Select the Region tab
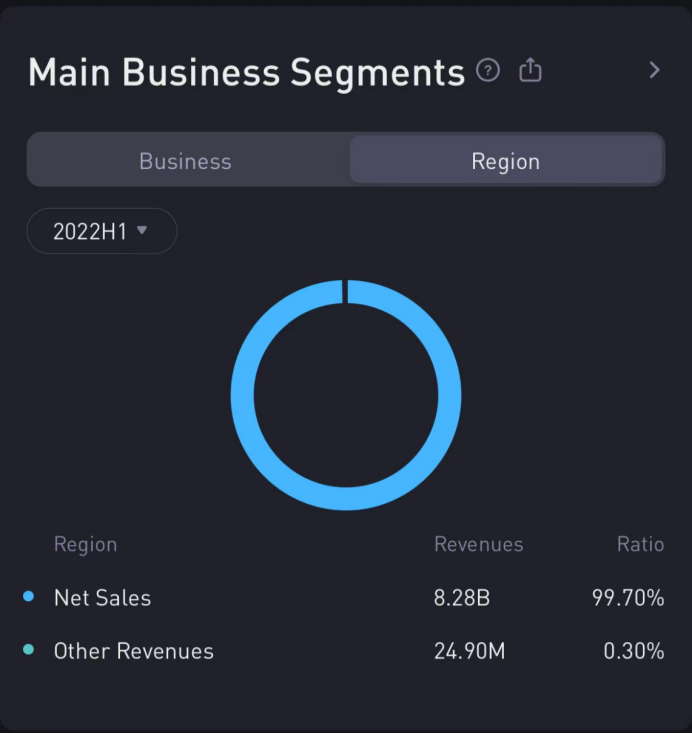 (505, 161)
